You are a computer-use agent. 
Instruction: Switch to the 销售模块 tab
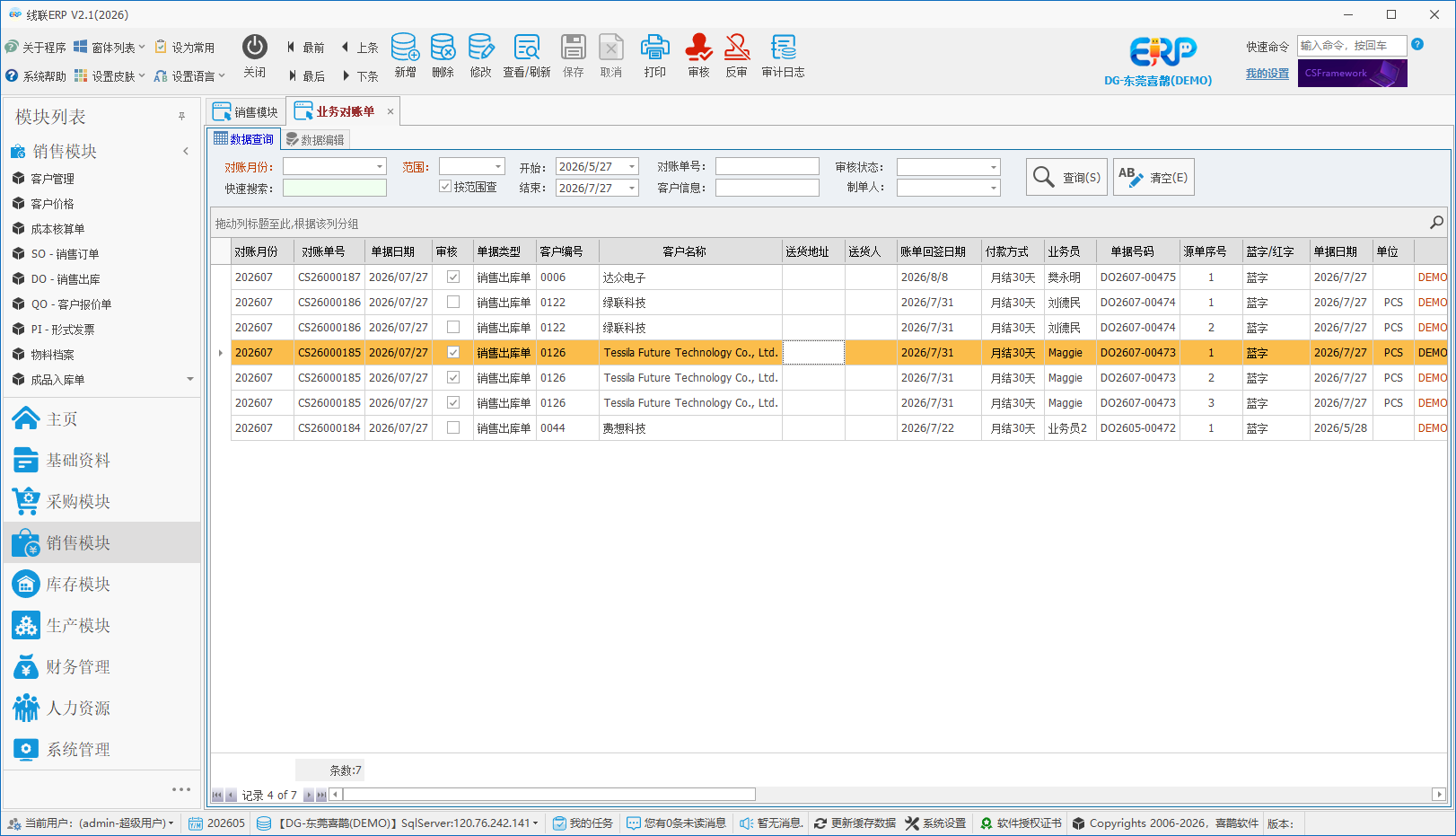tap(246, 112)
